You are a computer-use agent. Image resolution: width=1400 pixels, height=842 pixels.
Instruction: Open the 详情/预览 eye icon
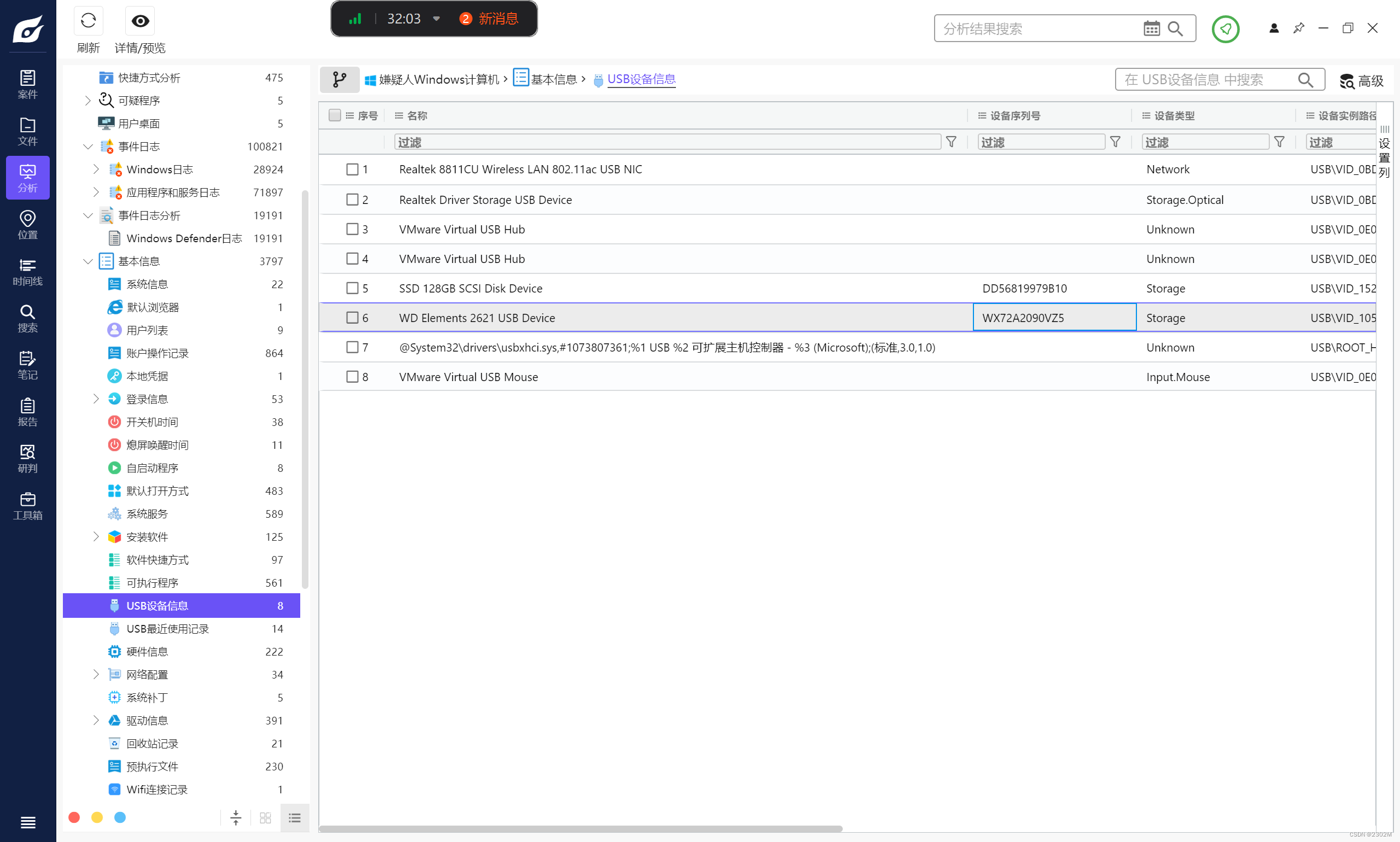pos(139,21)
